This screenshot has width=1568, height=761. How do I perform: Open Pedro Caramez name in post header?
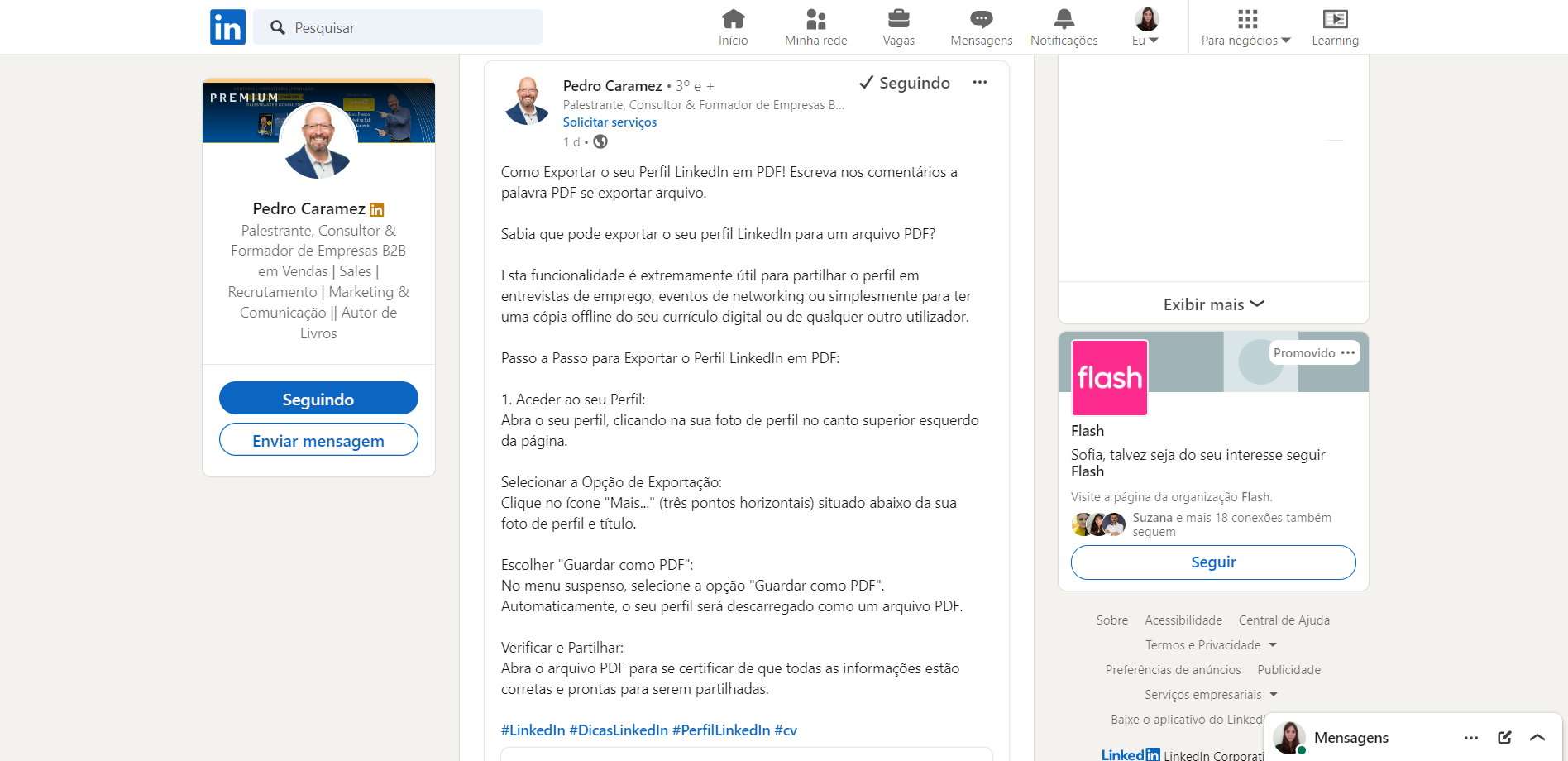coord(612,86)
